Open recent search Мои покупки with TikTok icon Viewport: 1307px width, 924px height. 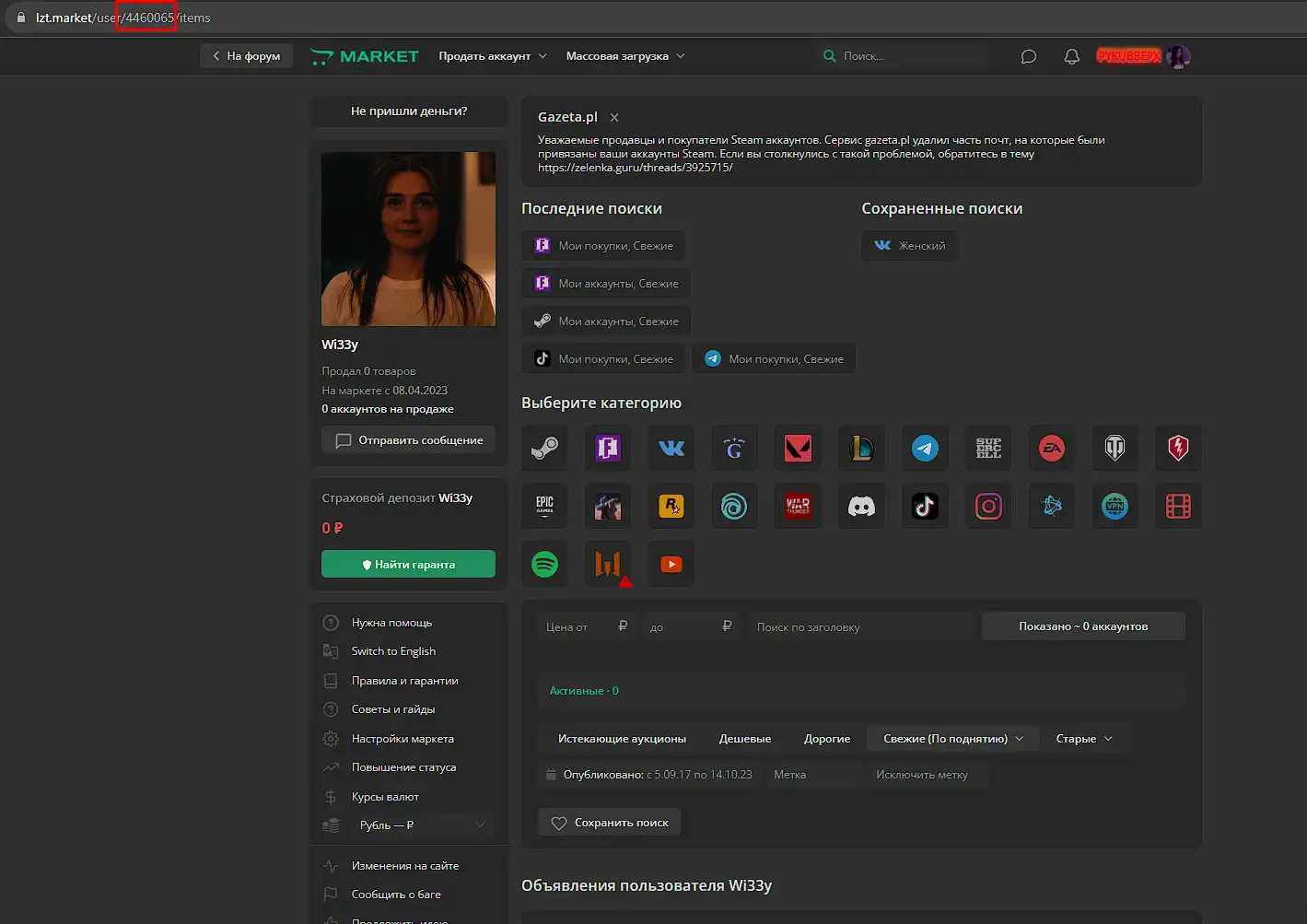coord(604,359)
